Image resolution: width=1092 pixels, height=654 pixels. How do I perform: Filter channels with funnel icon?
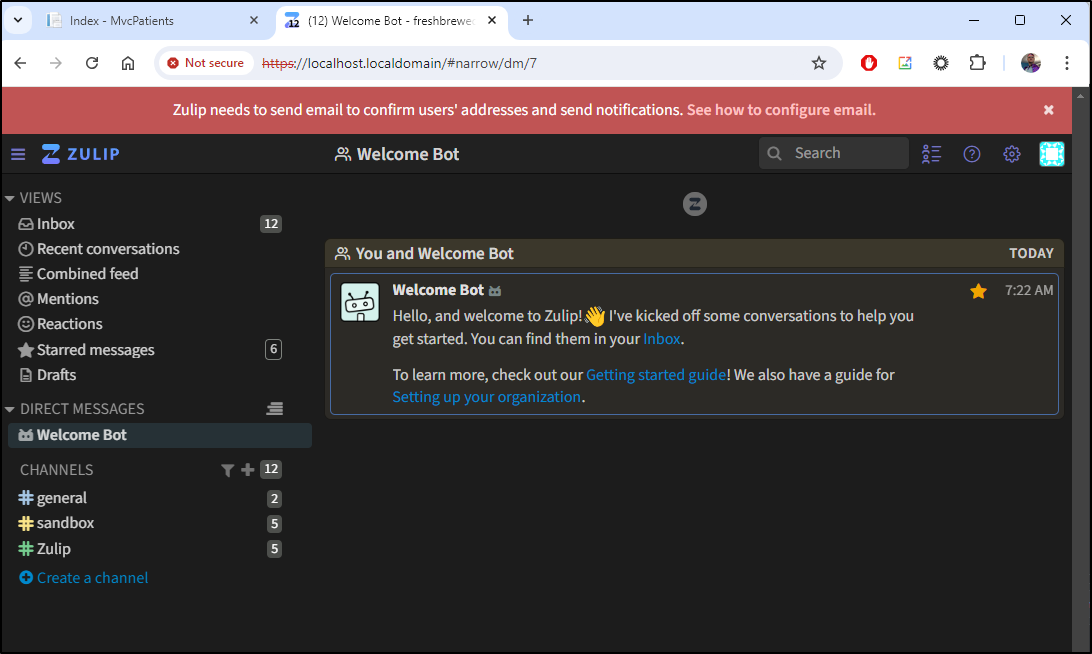[x=227, y=470]
